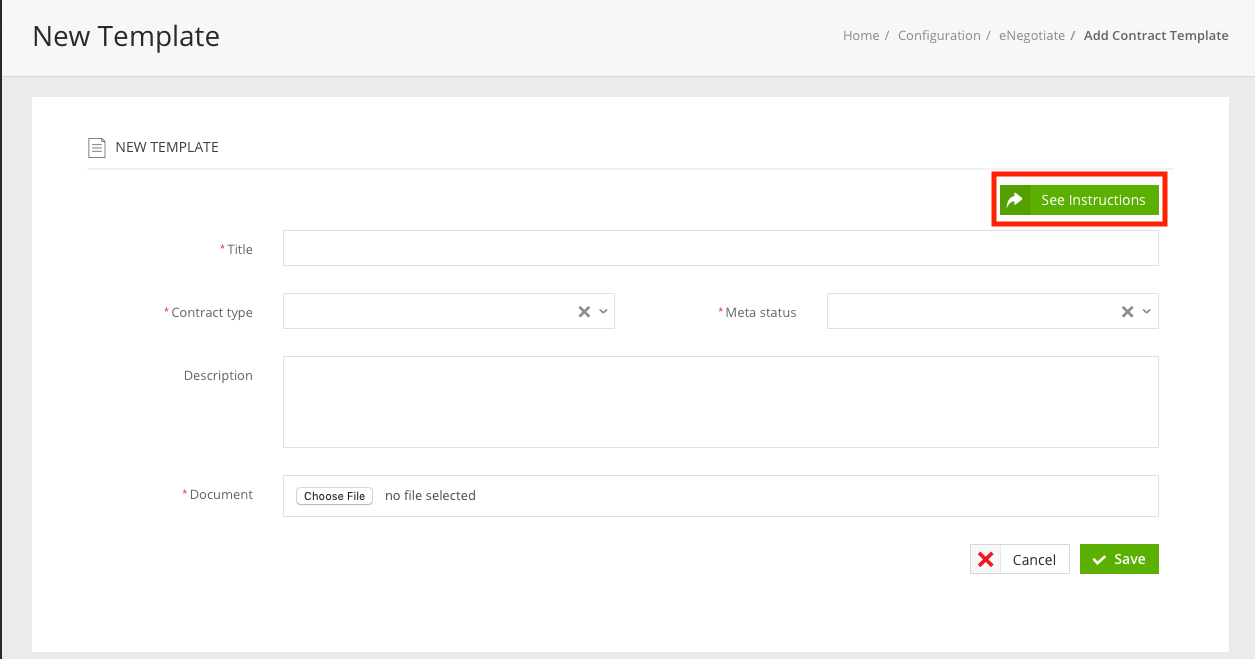This screenshot has height=659, width=1255.
Task: Click the Title field label
Action: [239, 249]
